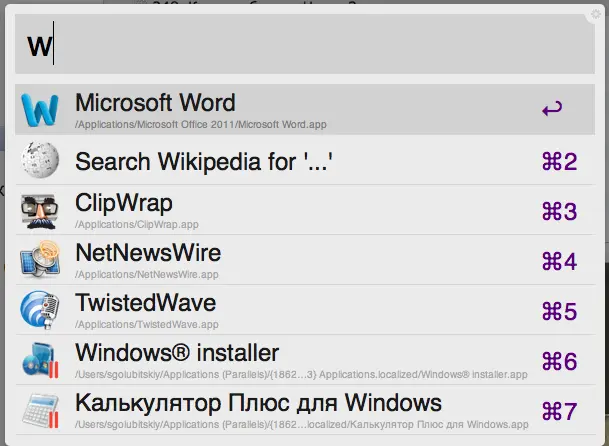The height and width of the screenshot is (446, 609).
Task: Click the TwistedWave microphone icon
Action: pyautogui.click(x=41, y=310)
